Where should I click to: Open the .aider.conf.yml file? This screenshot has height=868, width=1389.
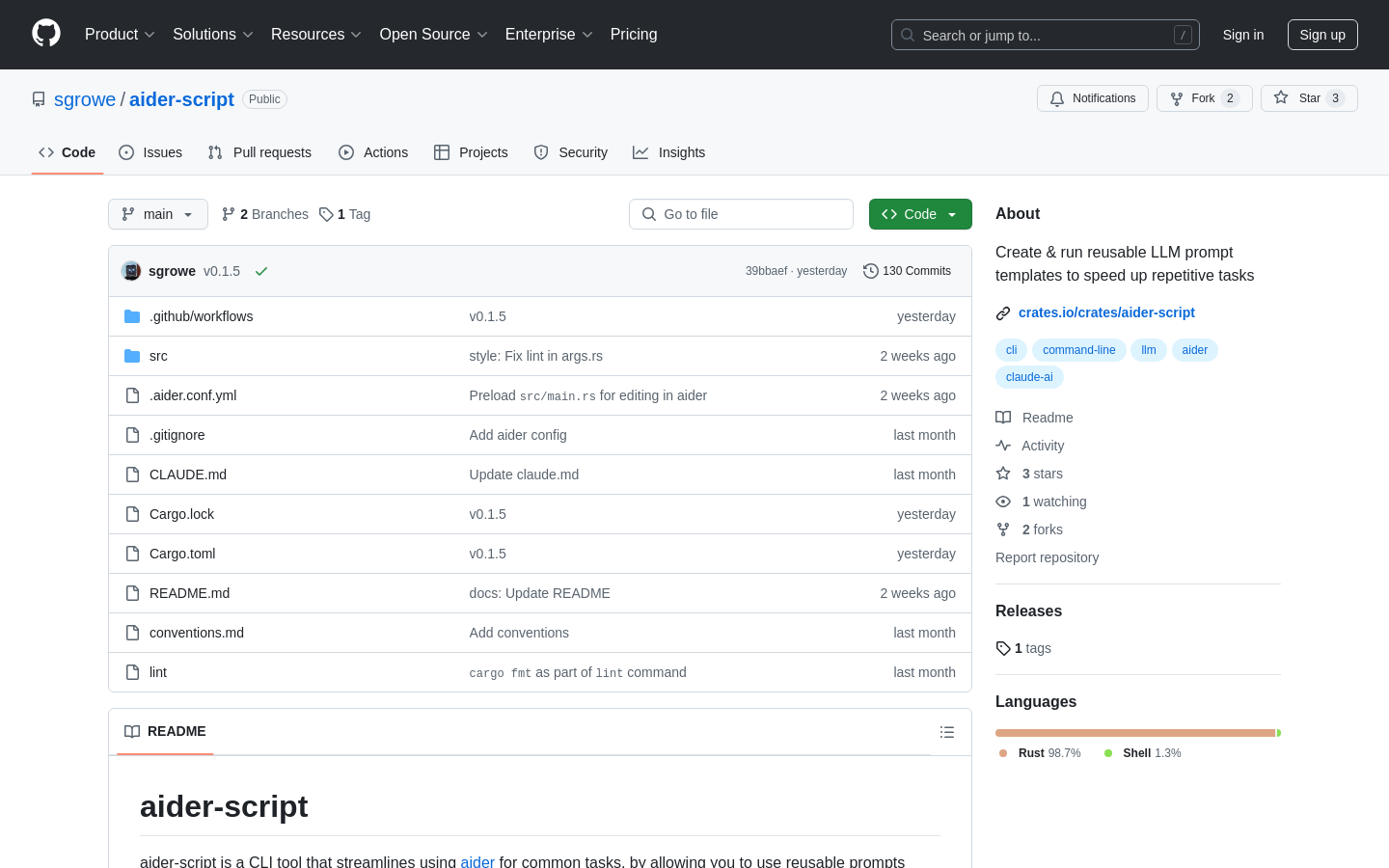click(193, 395)
